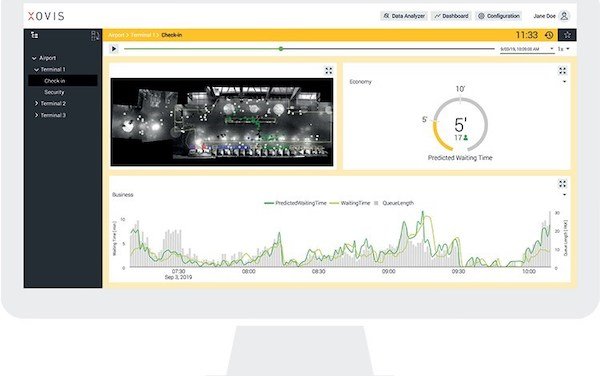Open the Dashboard view

[452, 16]
